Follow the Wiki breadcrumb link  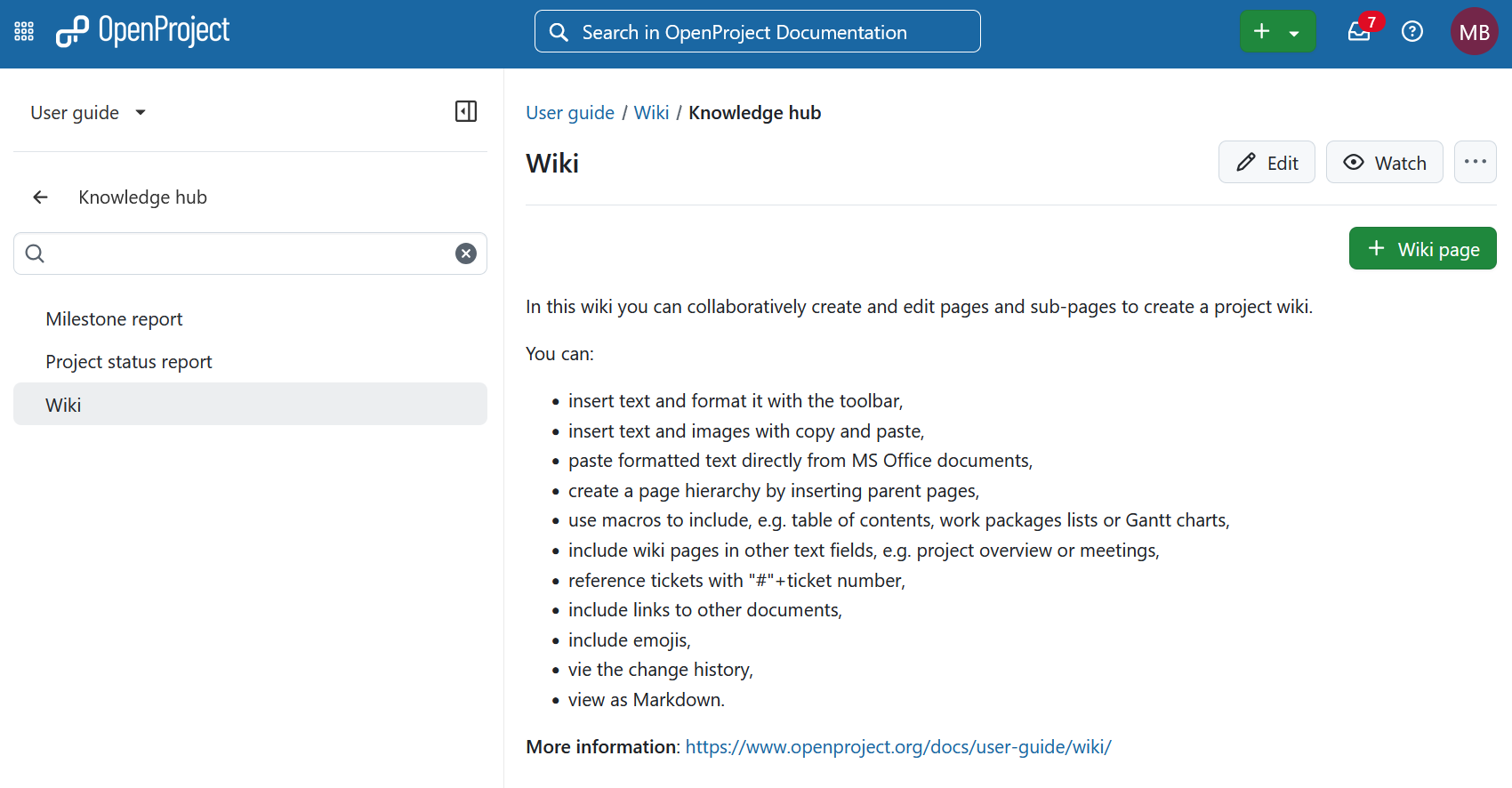(651, 113)
